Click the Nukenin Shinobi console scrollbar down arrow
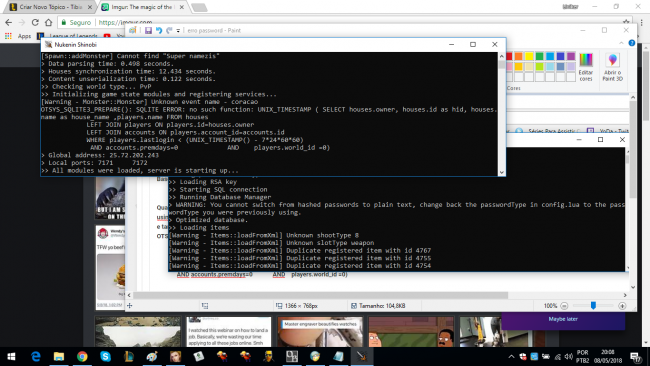The width and height of the screenshot is (650, 366). (502, 172)
